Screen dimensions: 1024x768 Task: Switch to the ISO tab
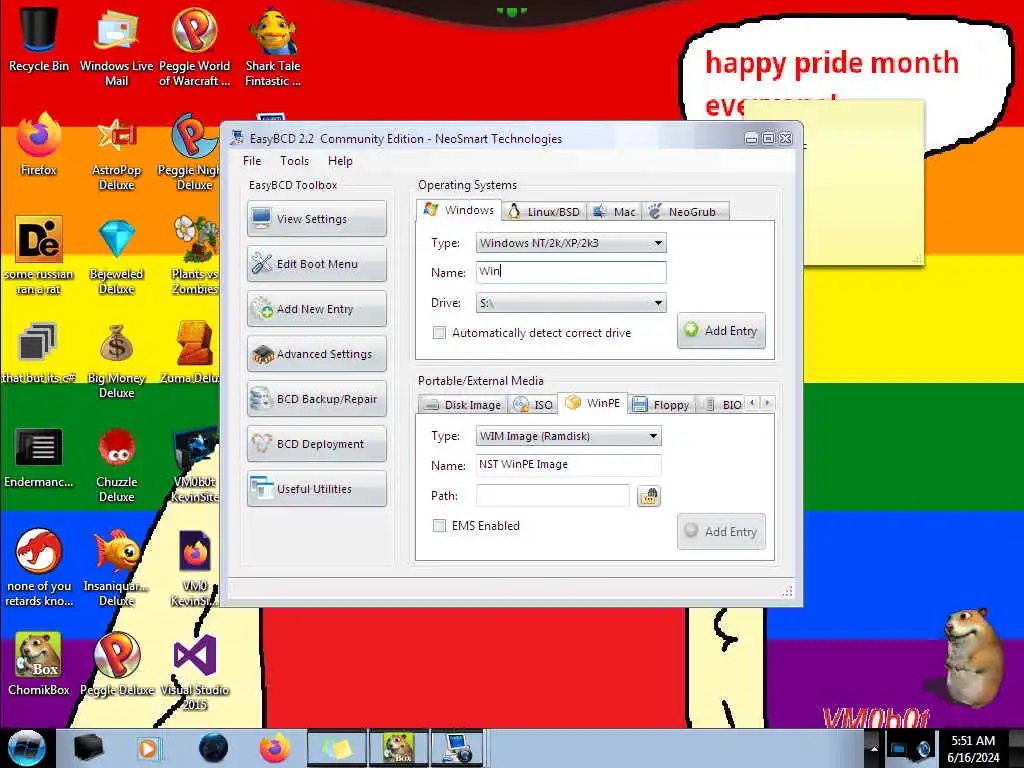(x=534, y=405)
